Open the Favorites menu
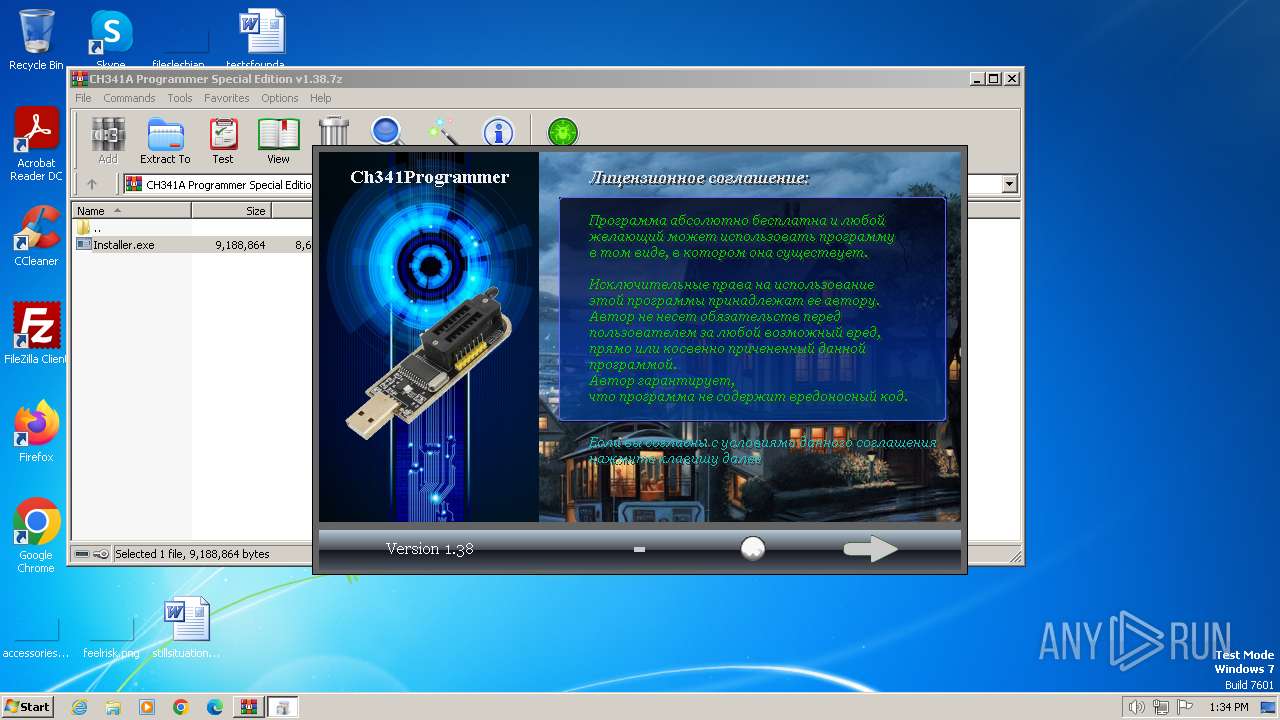The width and height of the screenshot is (1280, 720). [227, 98]
